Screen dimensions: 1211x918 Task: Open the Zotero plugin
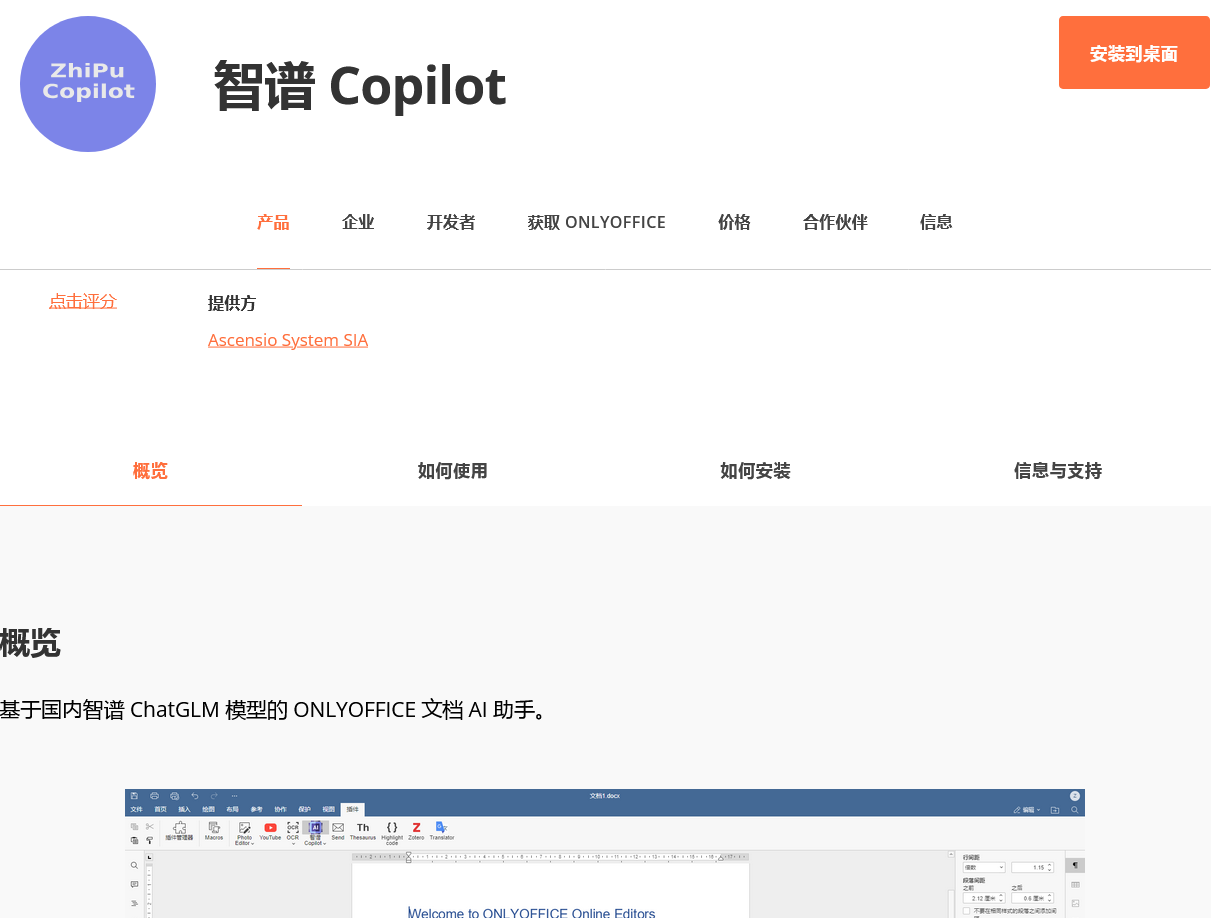click(x=416, y=831)
